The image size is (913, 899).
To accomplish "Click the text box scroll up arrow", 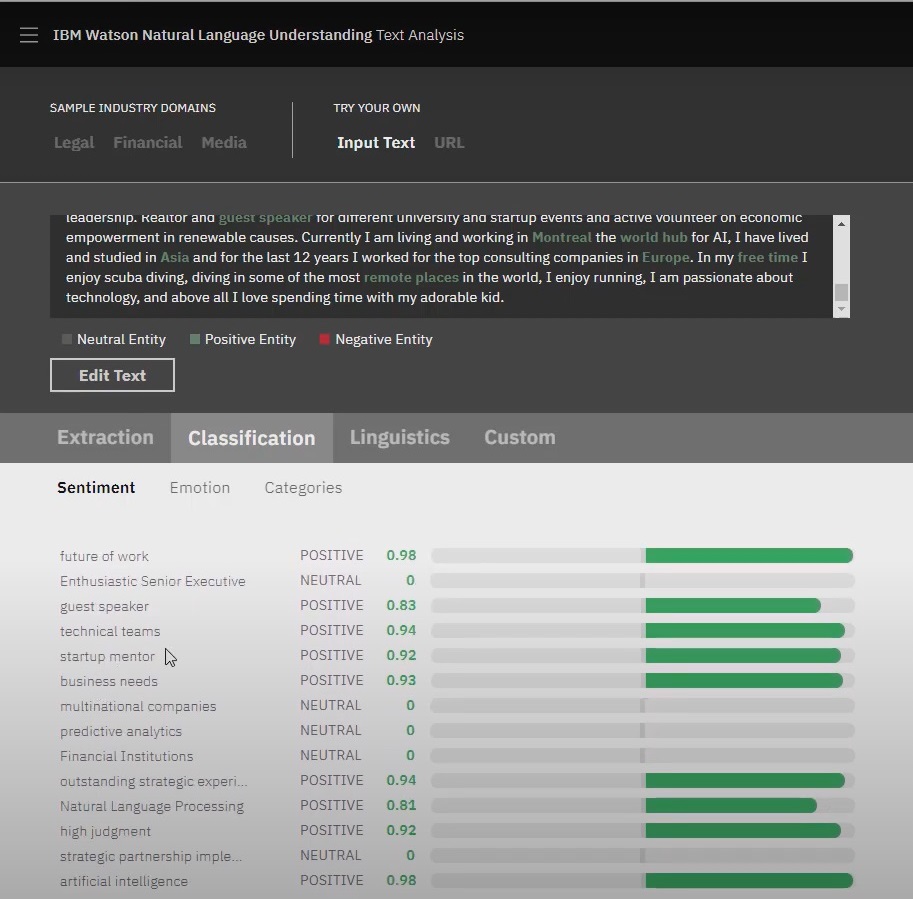I will [x=841, y=224].
